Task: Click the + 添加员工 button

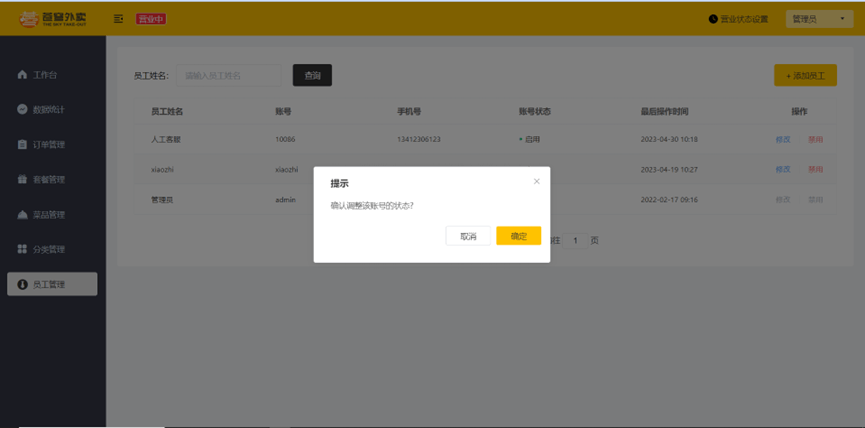Action: coord(805,76)
